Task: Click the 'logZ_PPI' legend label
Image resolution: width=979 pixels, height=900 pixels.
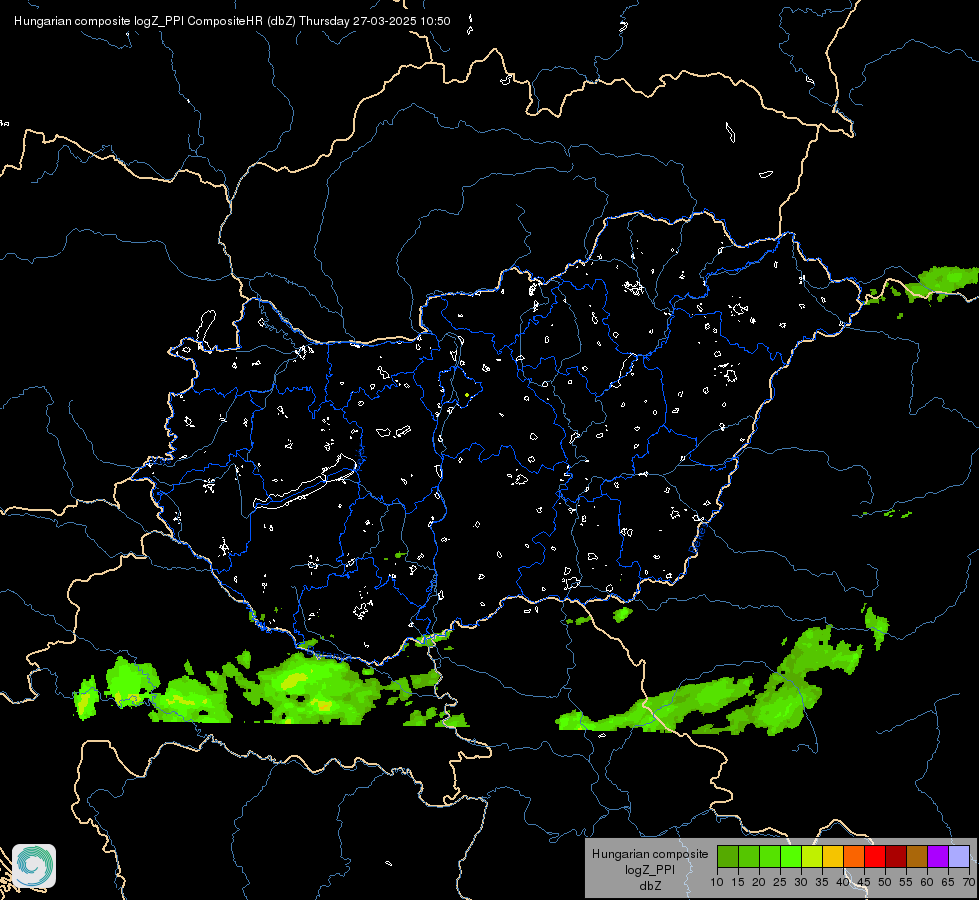Action: click(x=650, y=869)
